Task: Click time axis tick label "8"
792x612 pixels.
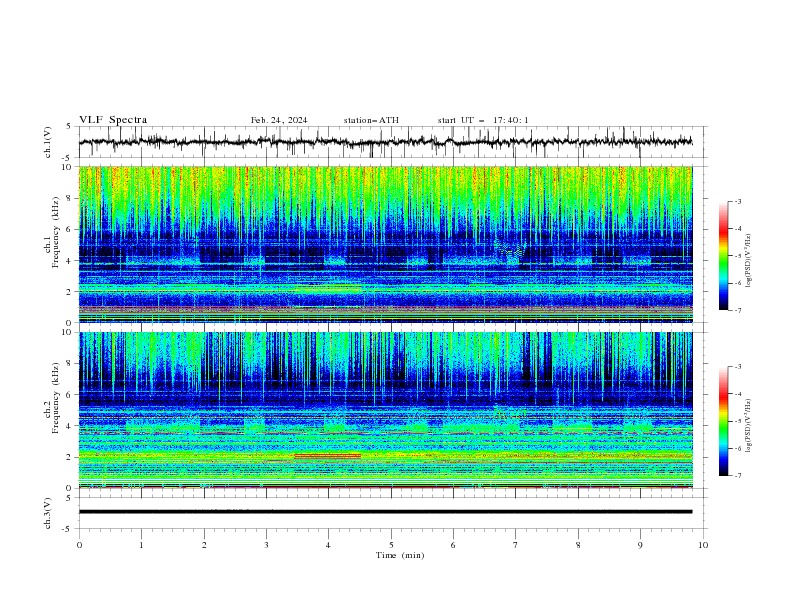Action: tap(578, 545)
